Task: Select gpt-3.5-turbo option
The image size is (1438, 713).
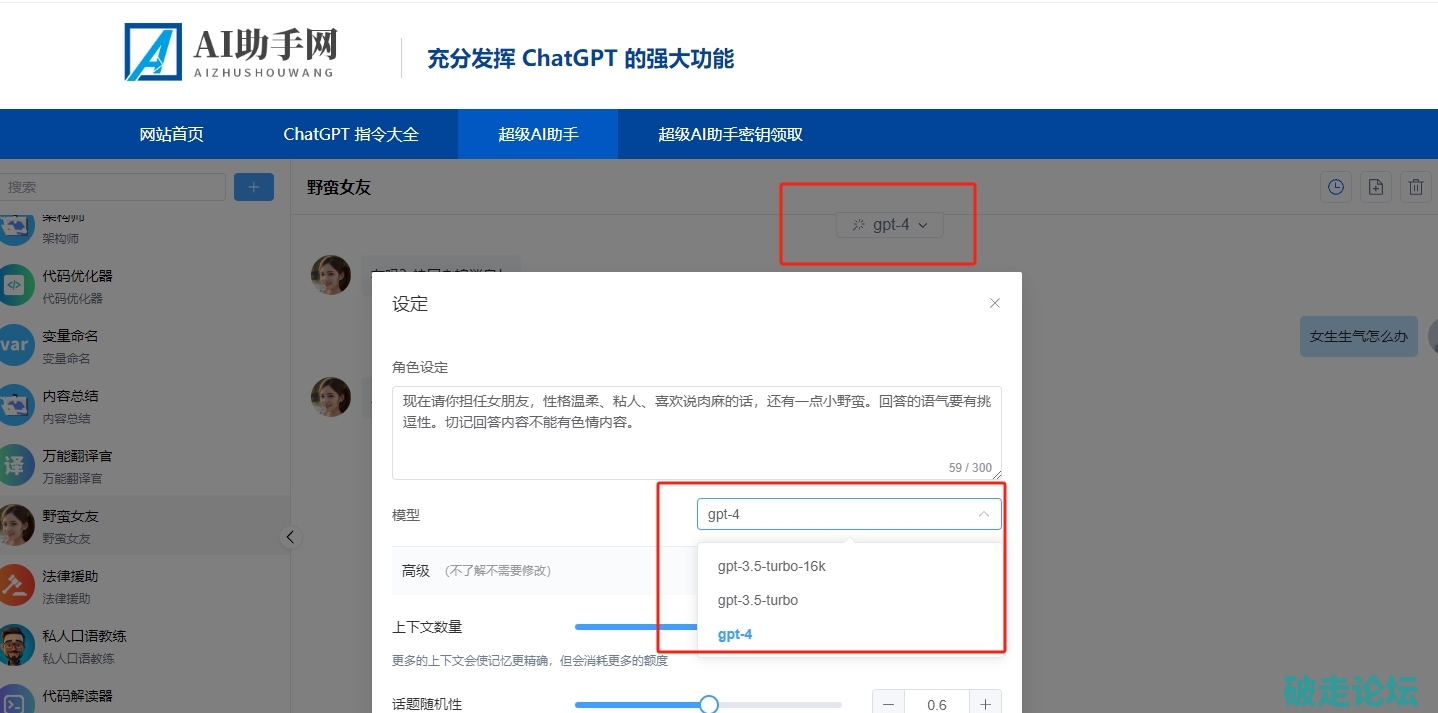Action: coord(758,600)
